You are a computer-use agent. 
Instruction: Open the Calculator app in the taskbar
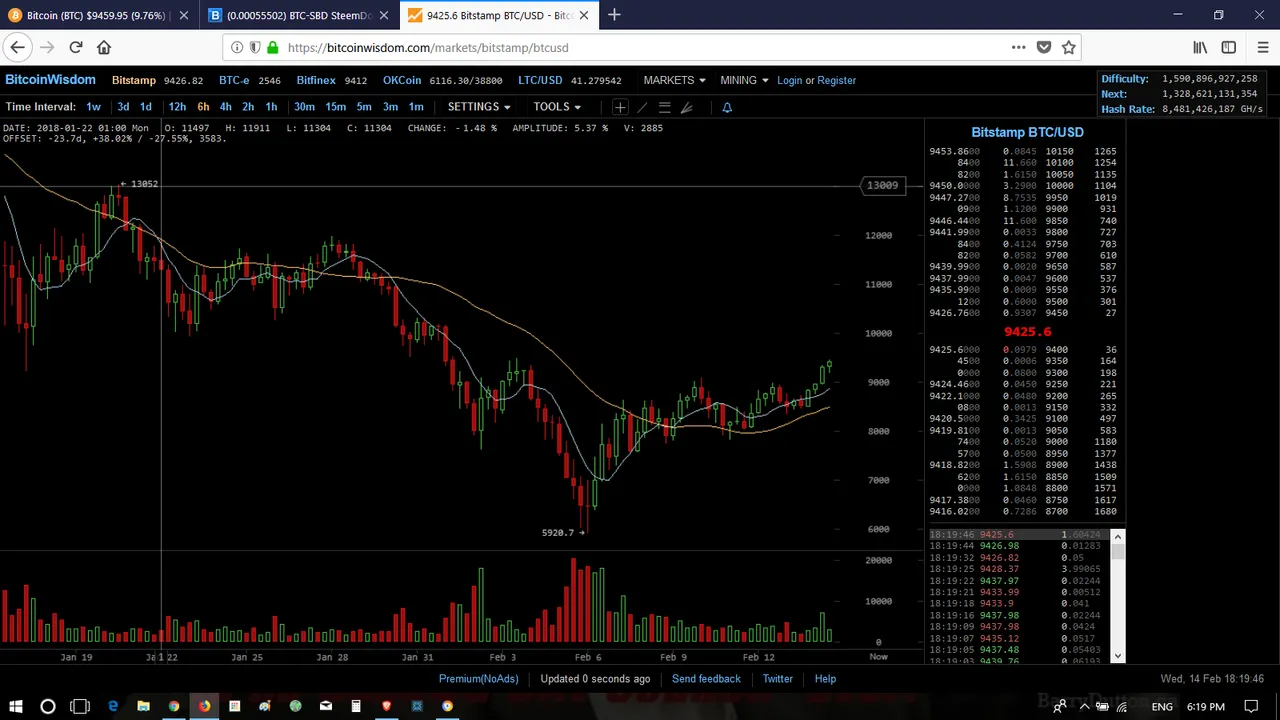[356, 707]
